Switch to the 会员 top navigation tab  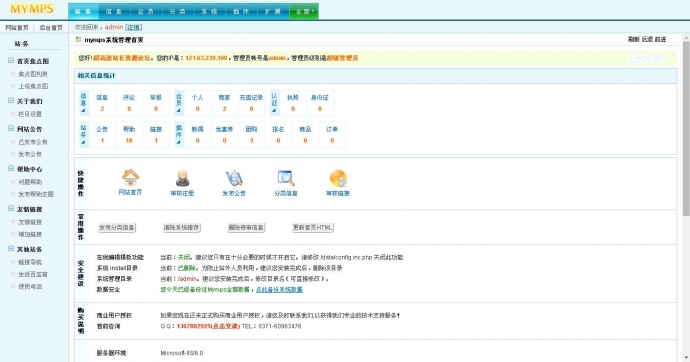146,11
